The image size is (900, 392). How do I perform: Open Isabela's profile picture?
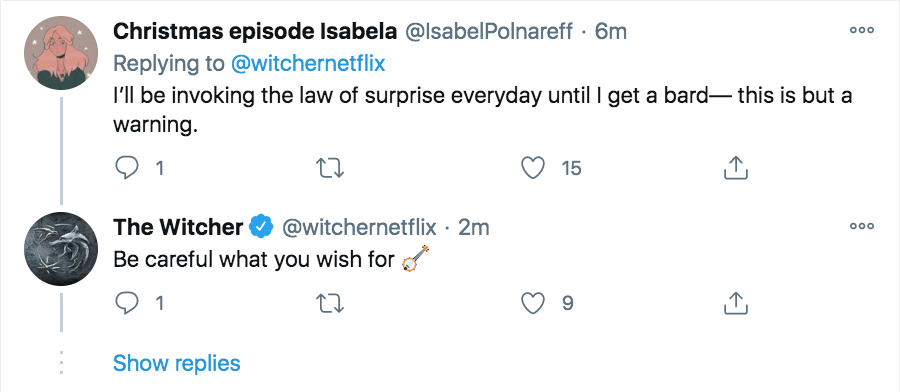61,53
